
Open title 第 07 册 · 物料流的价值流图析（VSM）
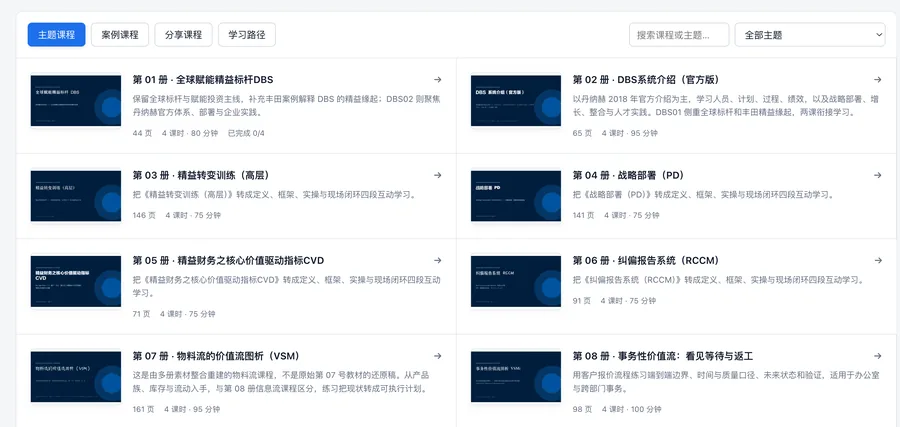[216, 356]
